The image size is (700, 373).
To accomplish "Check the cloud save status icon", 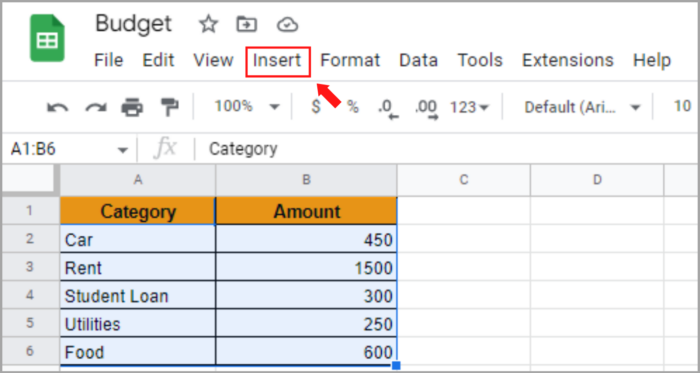I will click(x=288, y=25).
